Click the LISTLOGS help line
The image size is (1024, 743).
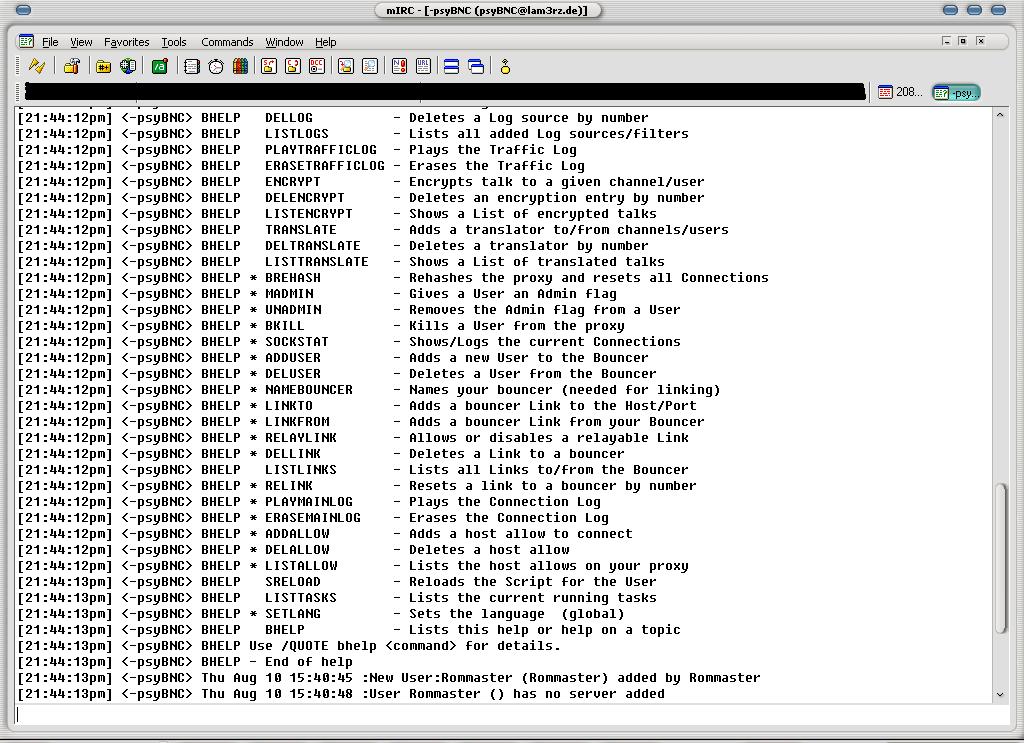(x=353, y=133)
